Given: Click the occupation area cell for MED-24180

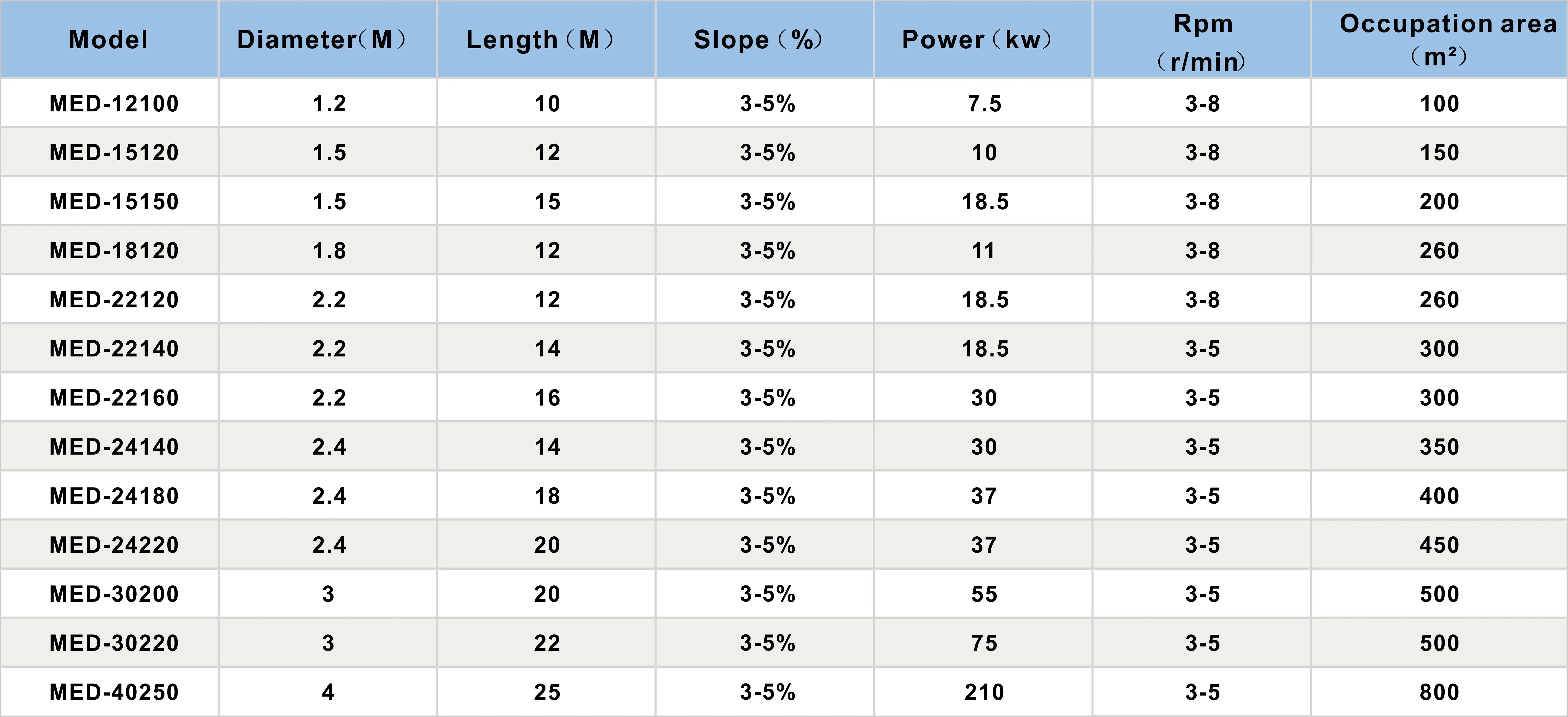Looking at the screenshot, I should (x=1439, y=496).
